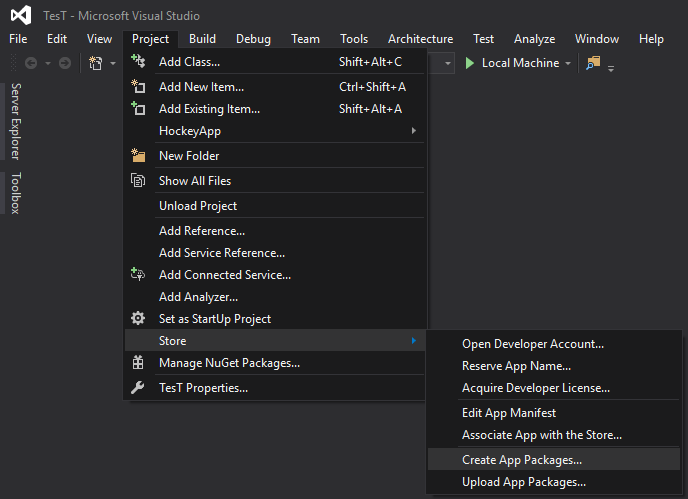Select Create App Packages from Store submenu
The image size is (688, 499).
point(521,460)
